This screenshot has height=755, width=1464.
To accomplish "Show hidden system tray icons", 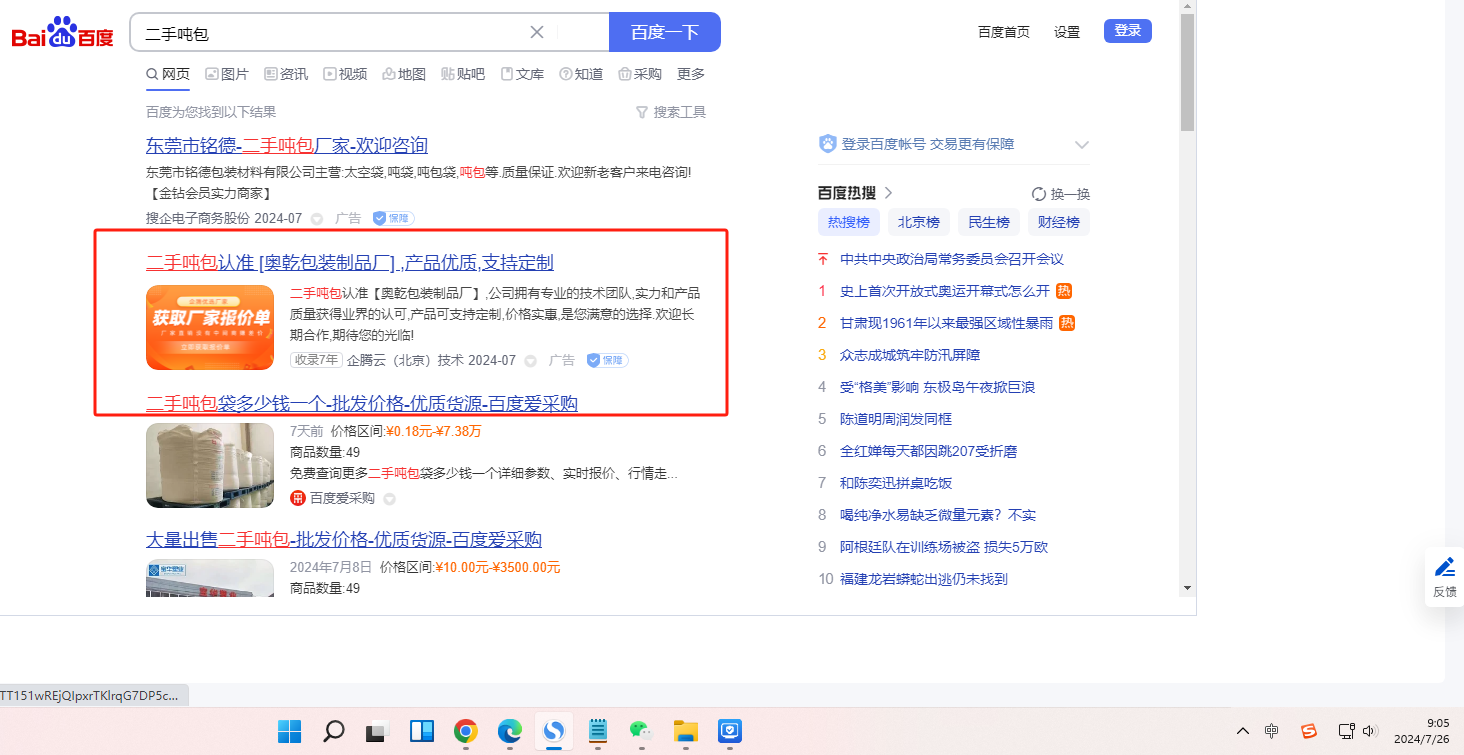I will 1243,731.
